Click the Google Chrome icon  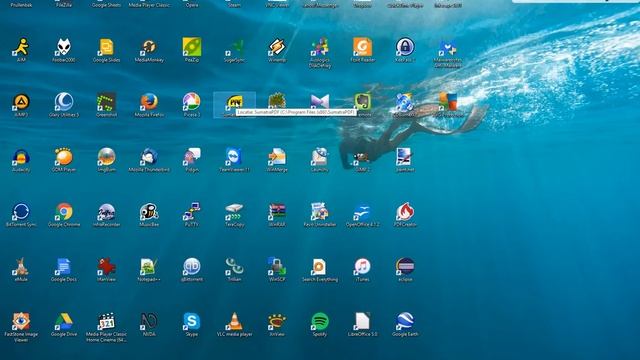(x=64, y=212)
